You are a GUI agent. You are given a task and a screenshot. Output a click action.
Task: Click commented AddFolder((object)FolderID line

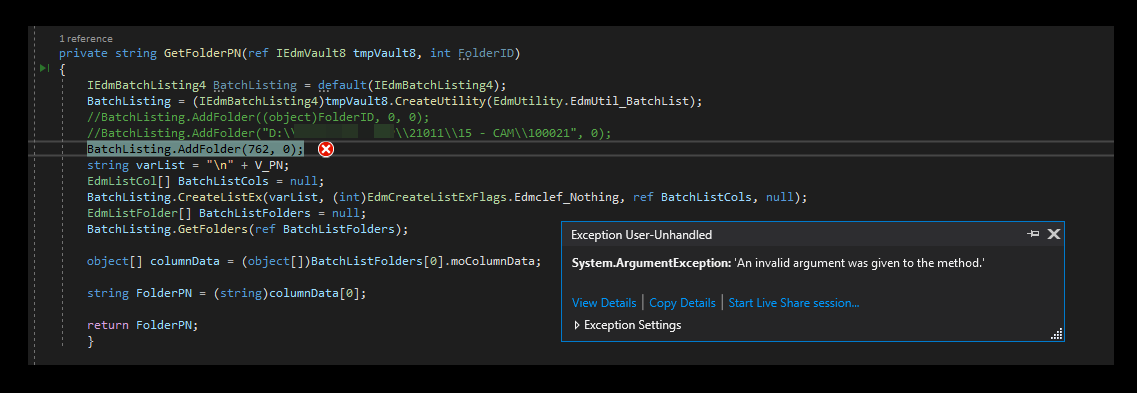(x=258, y=117)
